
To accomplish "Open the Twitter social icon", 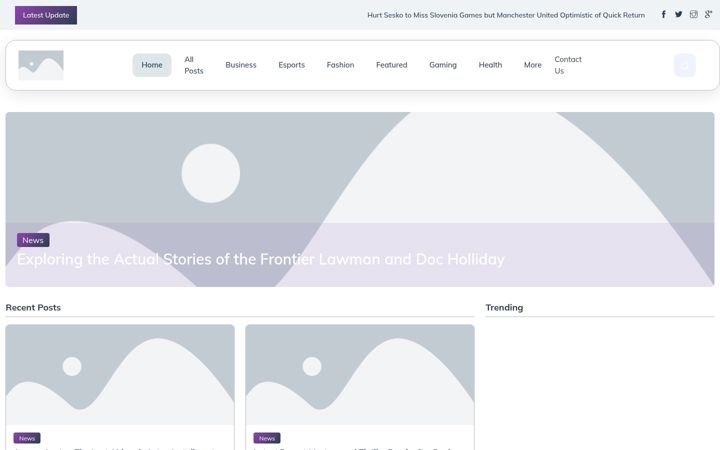I will [x=679, y=15].
